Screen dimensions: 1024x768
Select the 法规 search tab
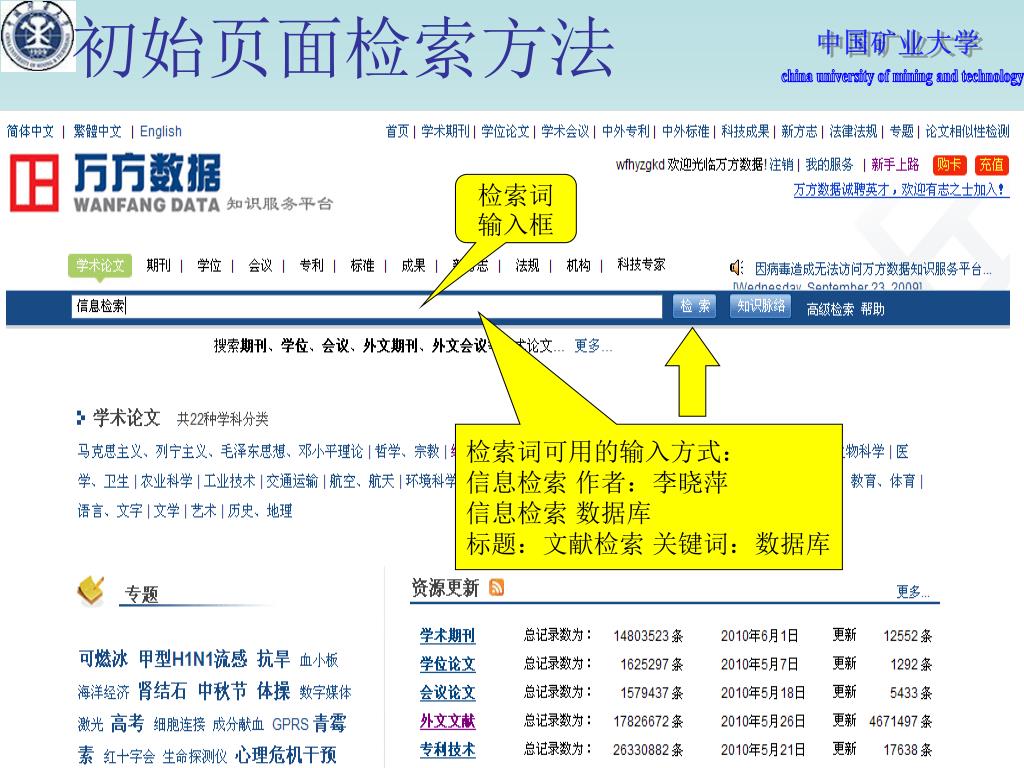click(x=526, y=266)
